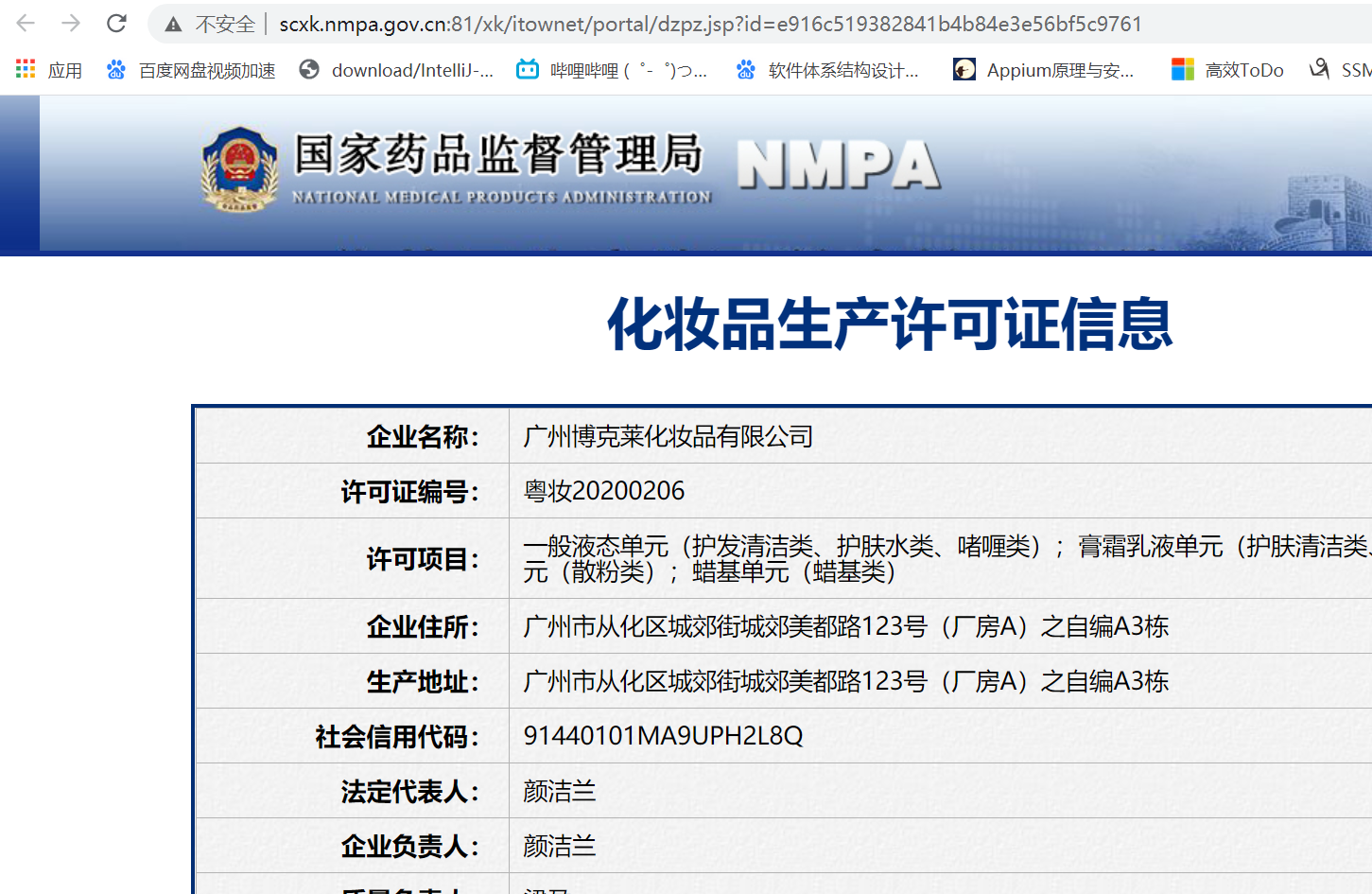Click the 化妆品生产许可证信息 heading
The image size is (1372, 894).
click(890, 324)
